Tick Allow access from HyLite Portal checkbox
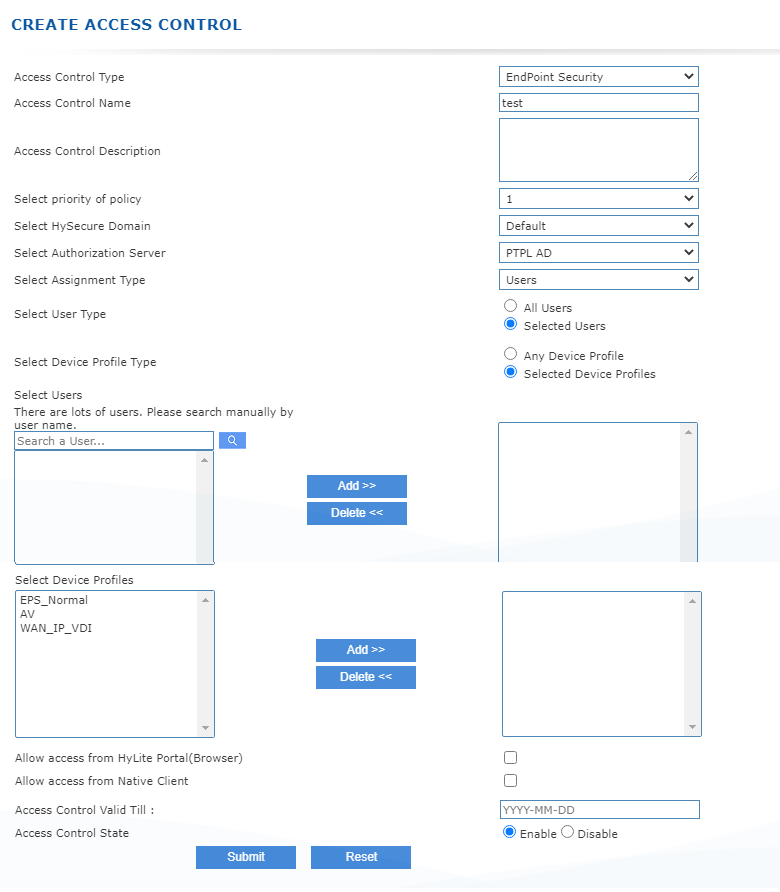Viewport: 780px width, 892px height. pos(510,757)
